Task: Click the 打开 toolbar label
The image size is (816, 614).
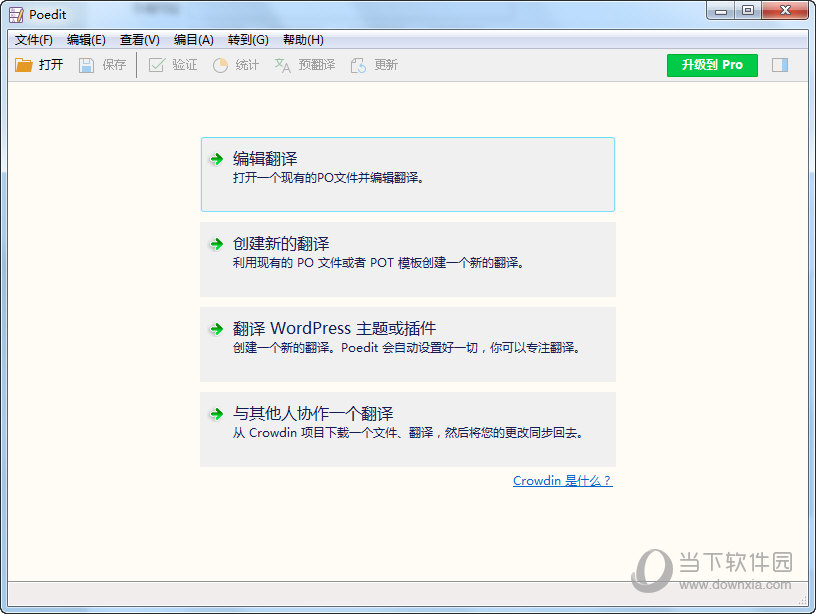Action: click(x=51, y=65)
